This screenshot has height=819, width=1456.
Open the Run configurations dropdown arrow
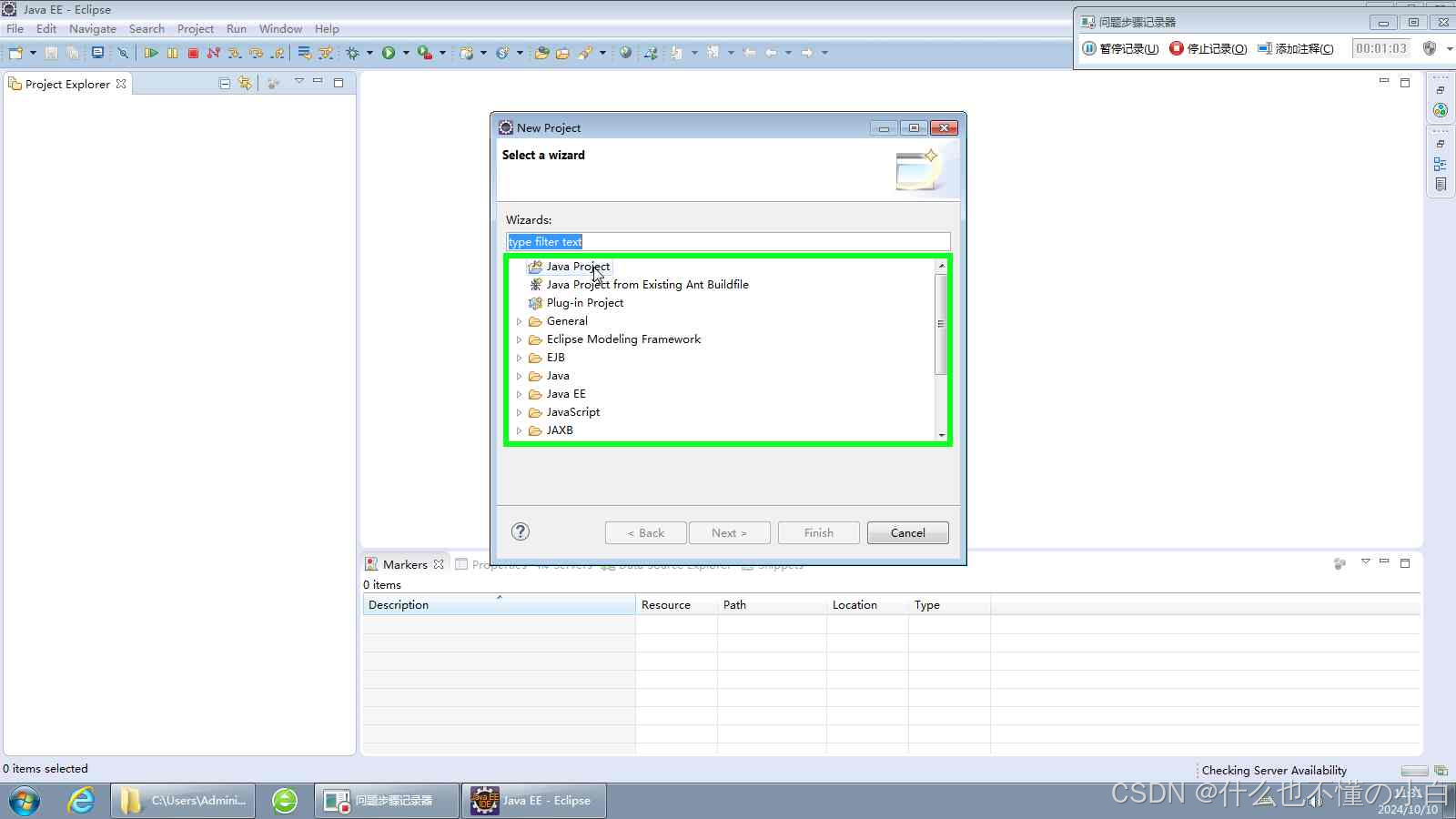click(406, 53)
